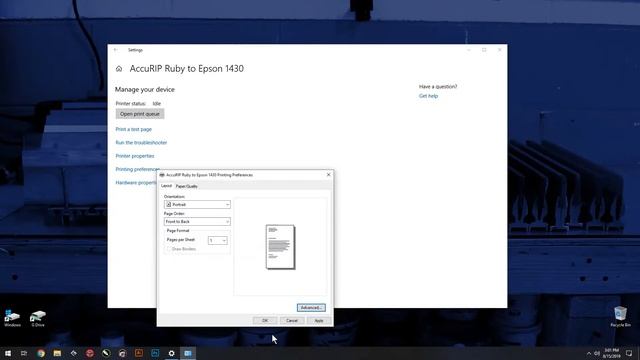The height and width of the screenshot is (360, 640).
Task: Click the red circular taskbar app icon
Action: (x=90, y=353)
